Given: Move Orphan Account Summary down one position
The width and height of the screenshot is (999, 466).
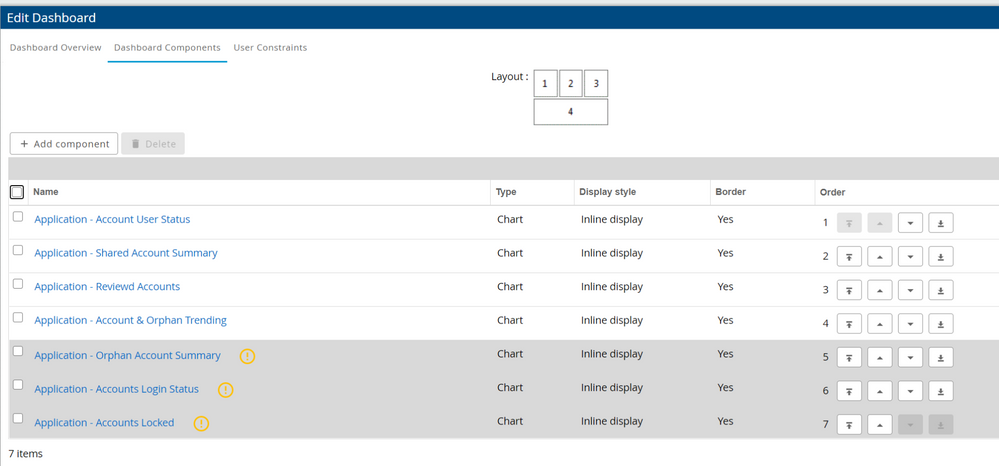Looking at the screenshot, I should click(910, 358).
